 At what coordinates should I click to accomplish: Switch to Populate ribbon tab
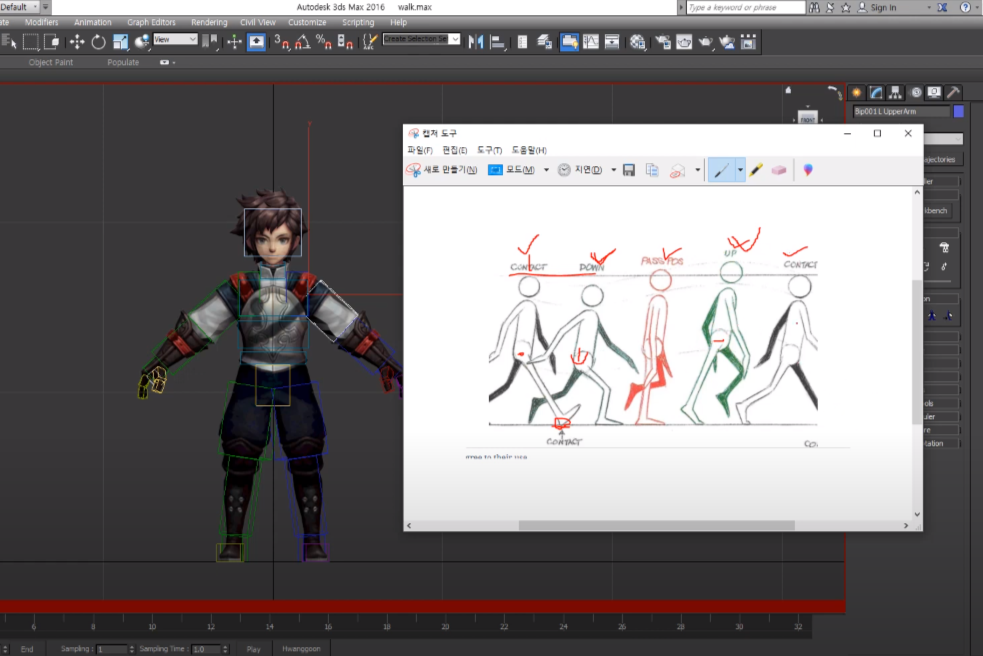point(123,62)
